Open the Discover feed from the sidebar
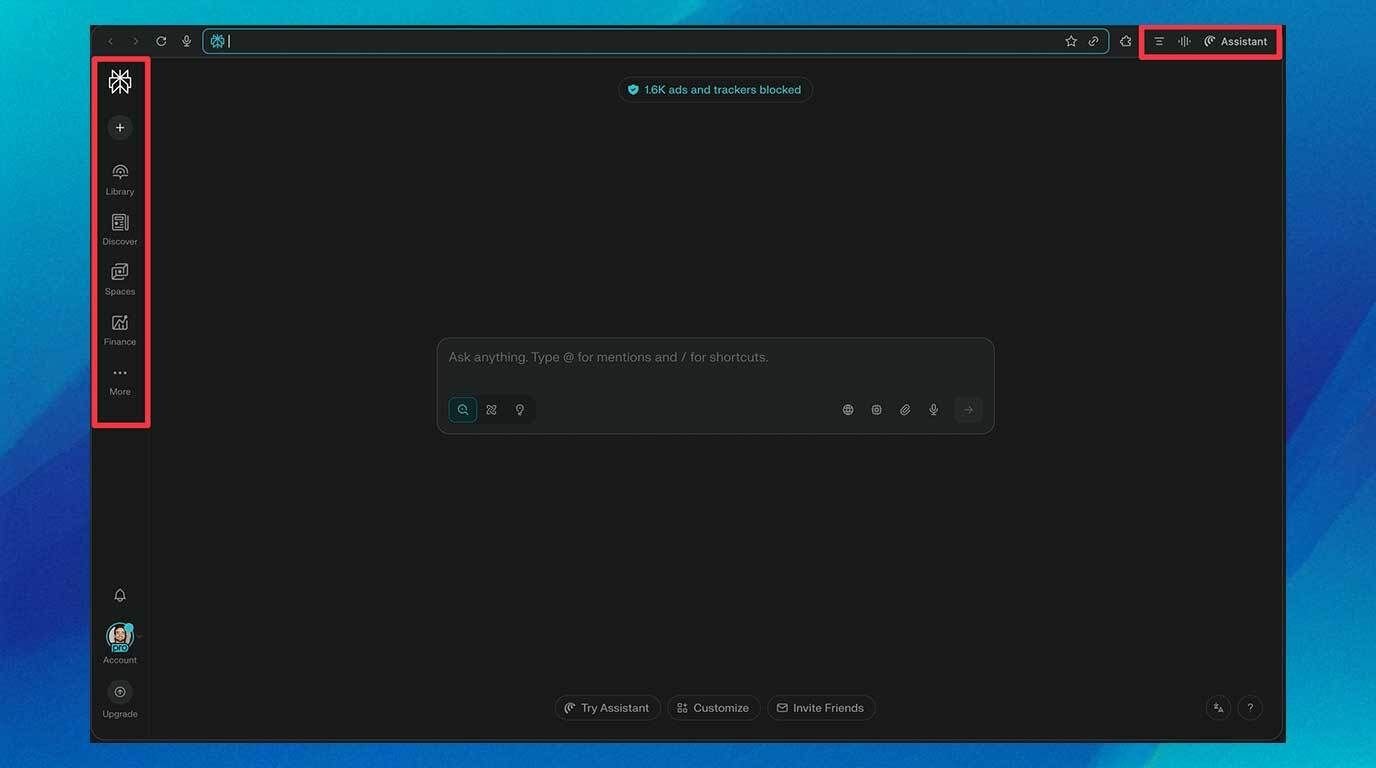Viewport: 1376px width, 768px height. 119,227
